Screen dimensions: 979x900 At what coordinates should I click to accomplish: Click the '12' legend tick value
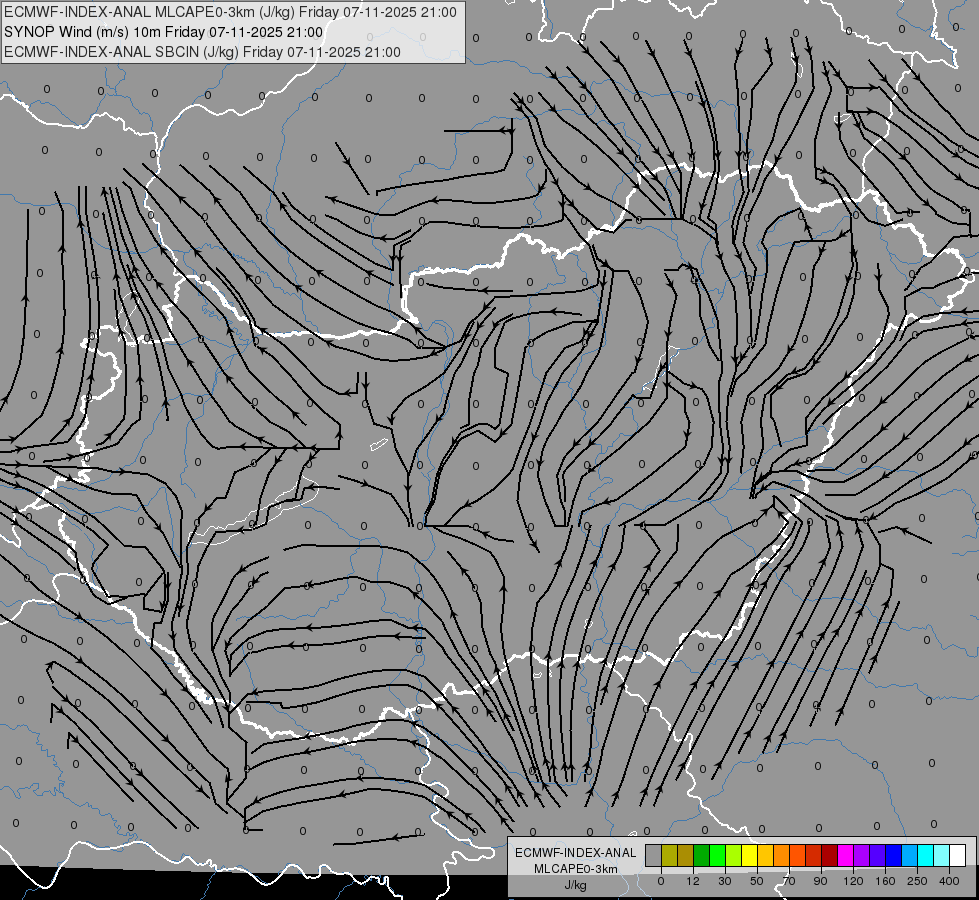693,881
